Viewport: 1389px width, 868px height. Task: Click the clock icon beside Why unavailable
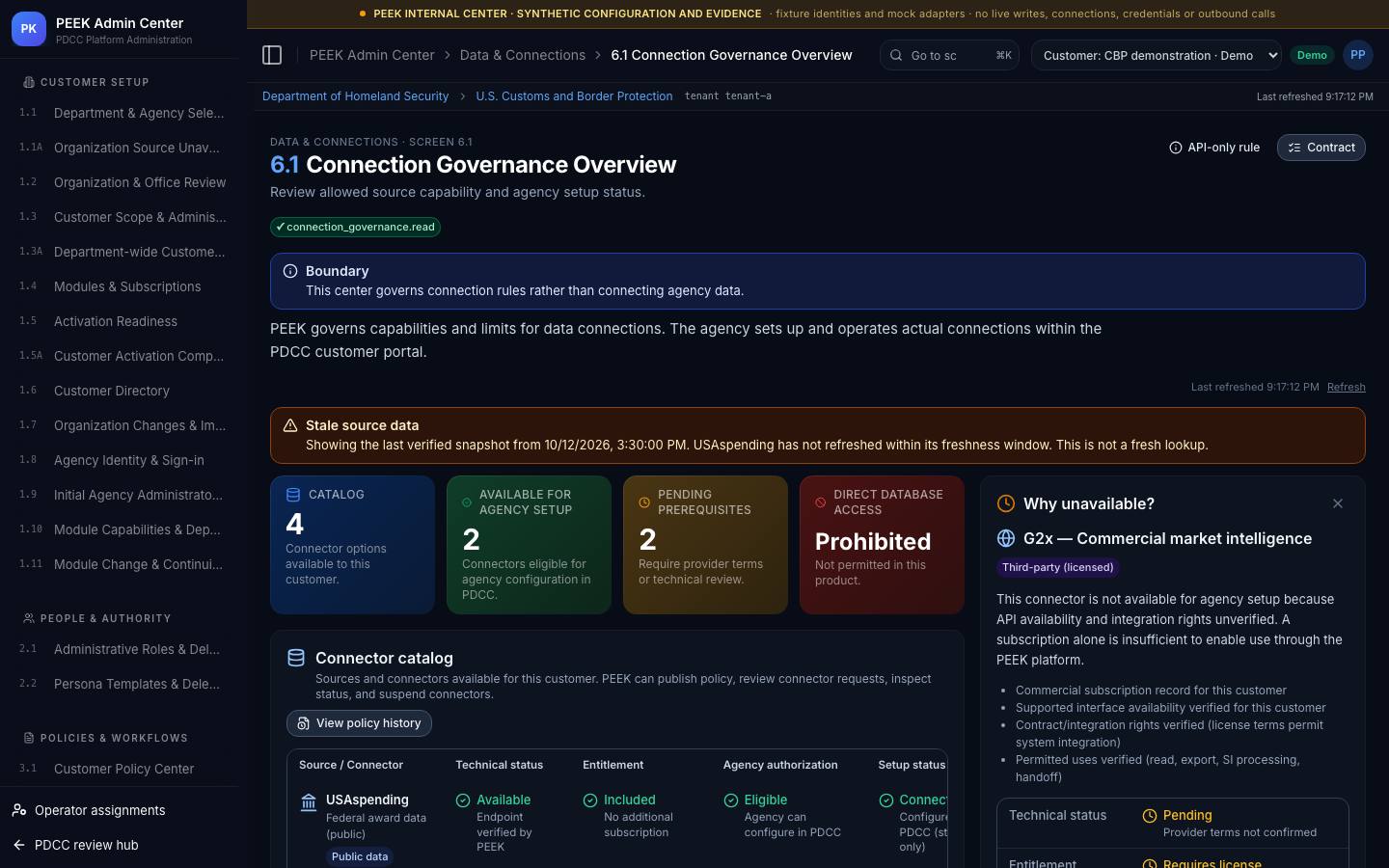point(1006,503)
